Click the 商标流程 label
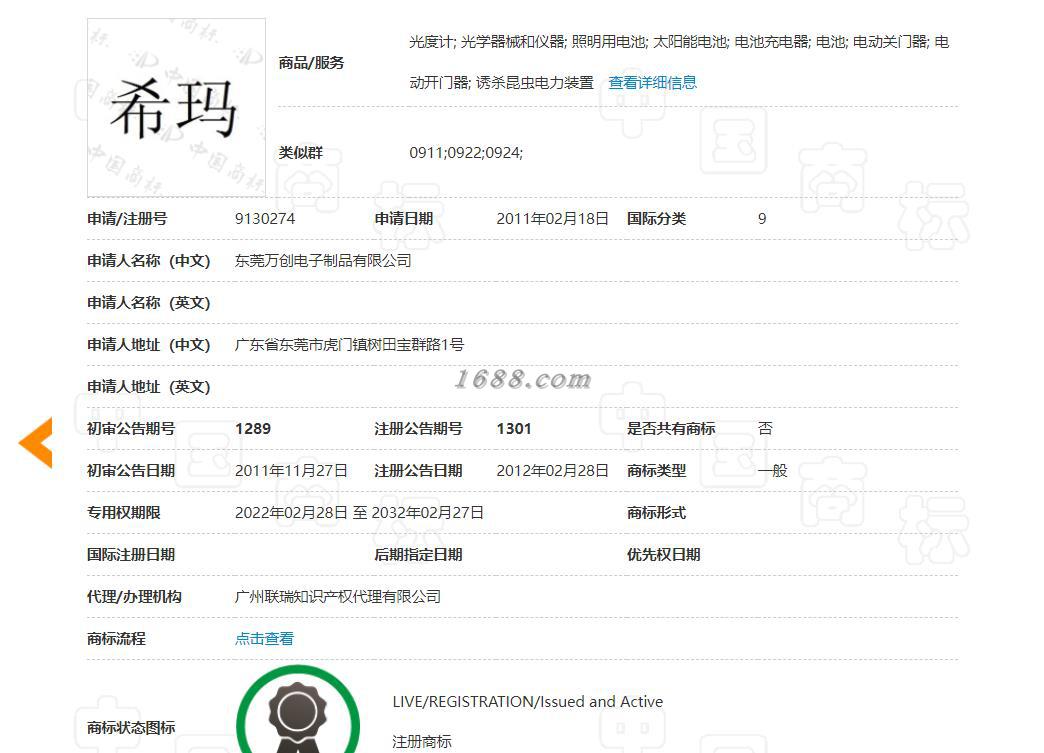The width and height of the screenshot is (1044, 753). (x=117, y=638)
